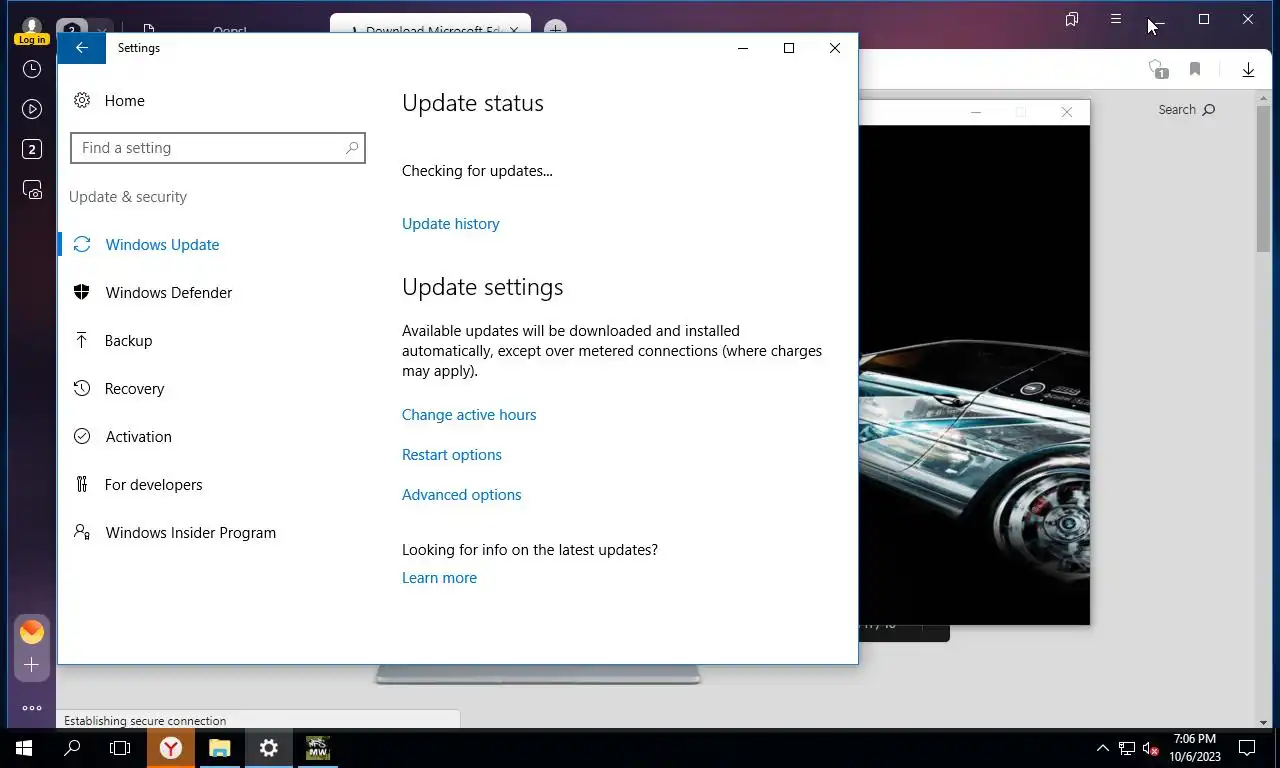The width and height of the screenshot is (1280, 768).
Task: Open the orange mail icon in sidebar
Action: pos(32,632)
